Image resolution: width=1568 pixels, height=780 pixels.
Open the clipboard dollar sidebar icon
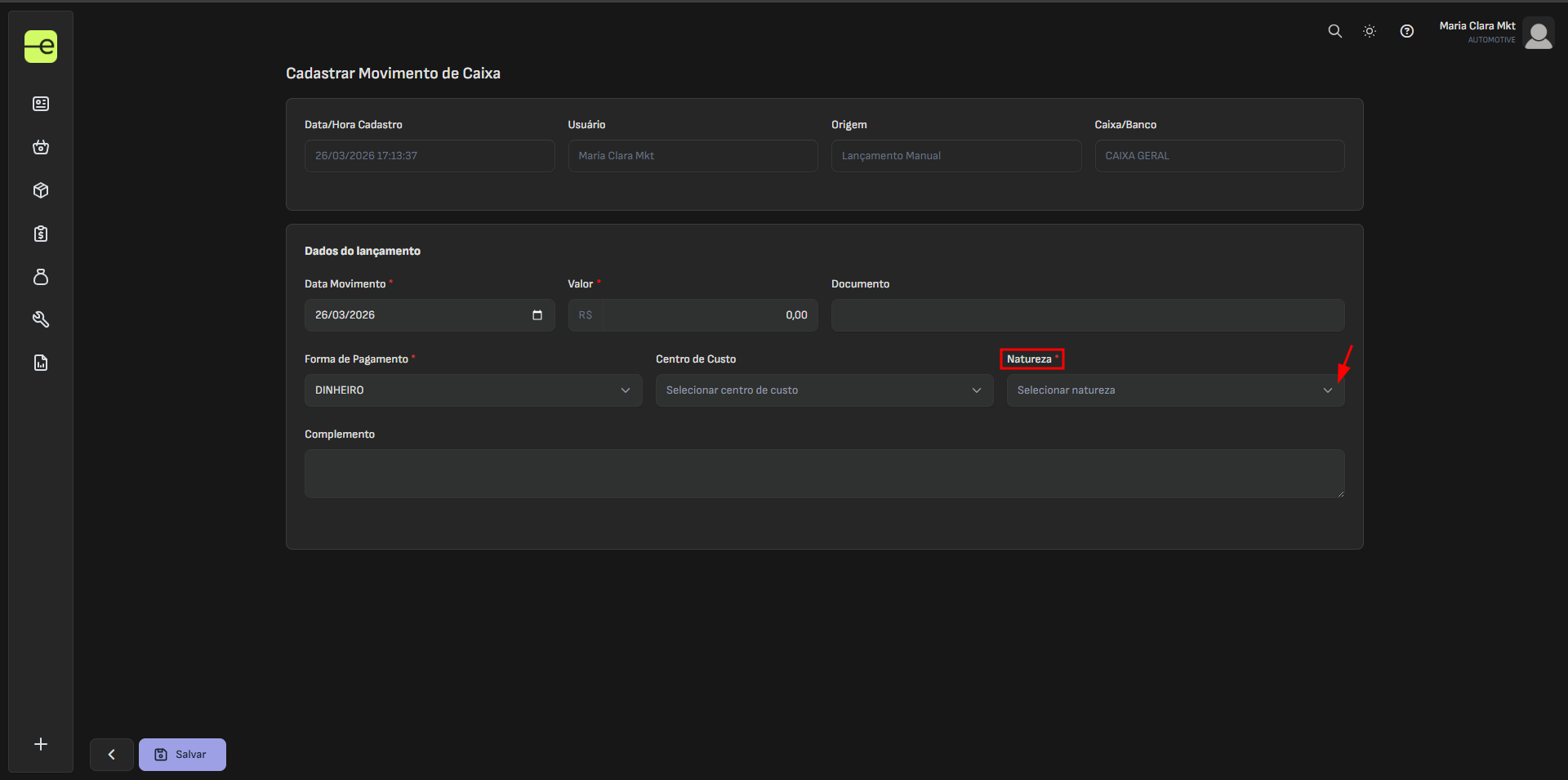41,234
